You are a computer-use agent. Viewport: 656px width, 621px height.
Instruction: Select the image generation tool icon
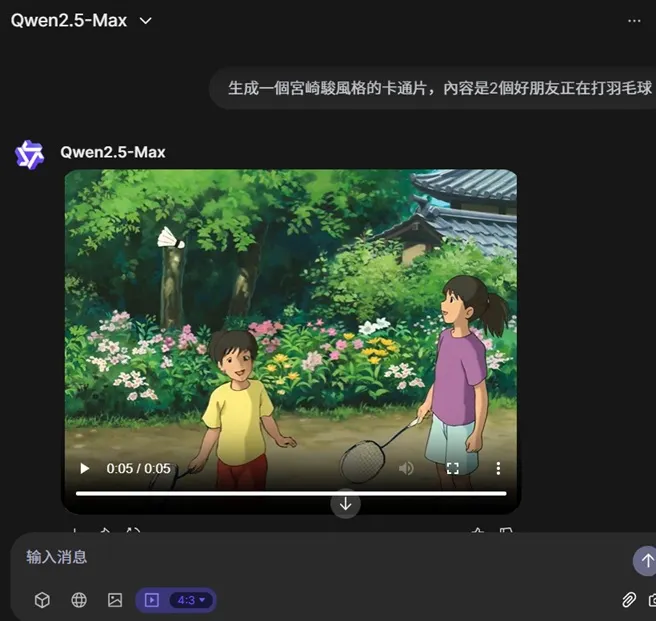(115, 600)
